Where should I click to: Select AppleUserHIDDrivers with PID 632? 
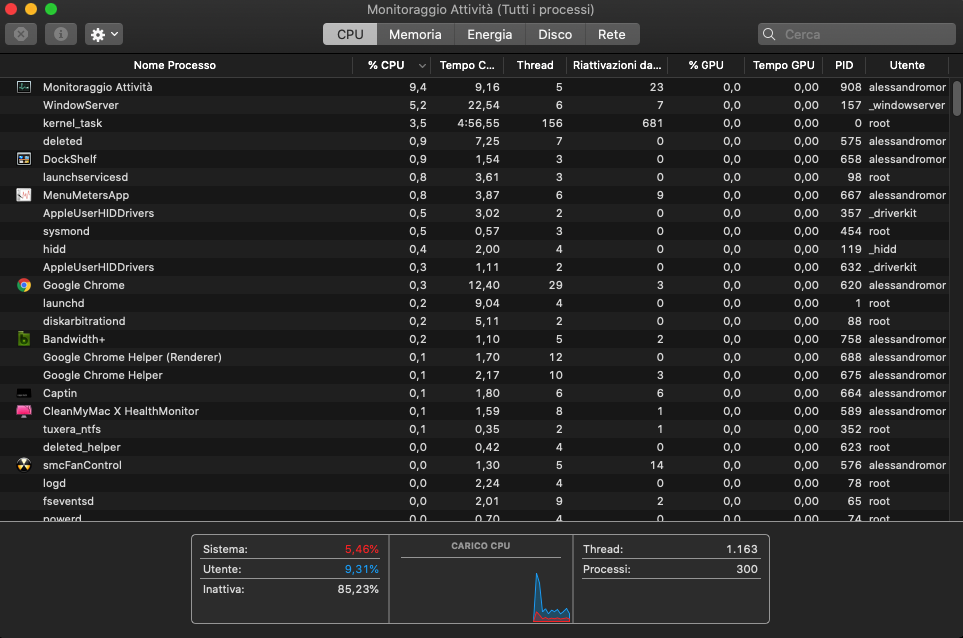(475, 267)
